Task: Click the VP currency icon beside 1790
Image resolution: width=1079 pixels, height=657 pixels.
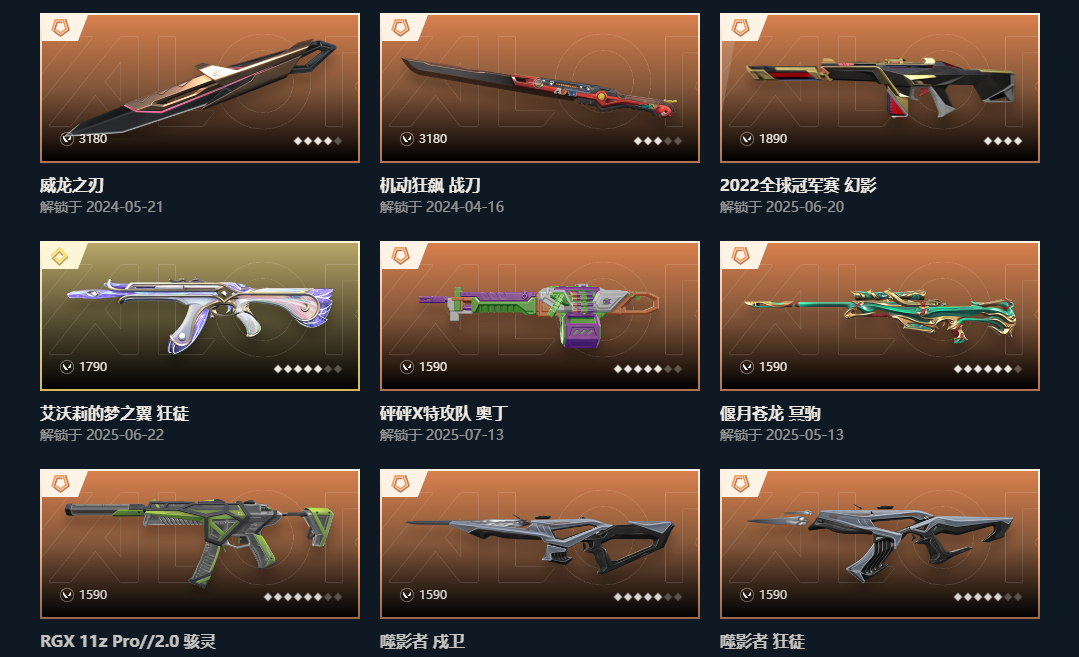Action: [x=67, y=367]
